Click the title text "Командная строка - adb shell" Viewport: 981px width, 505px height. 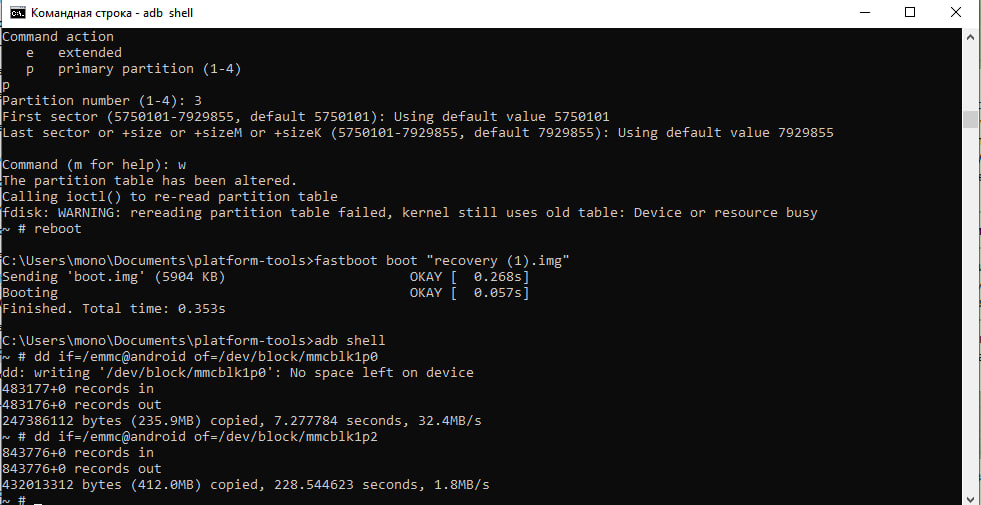coord(111,13)
